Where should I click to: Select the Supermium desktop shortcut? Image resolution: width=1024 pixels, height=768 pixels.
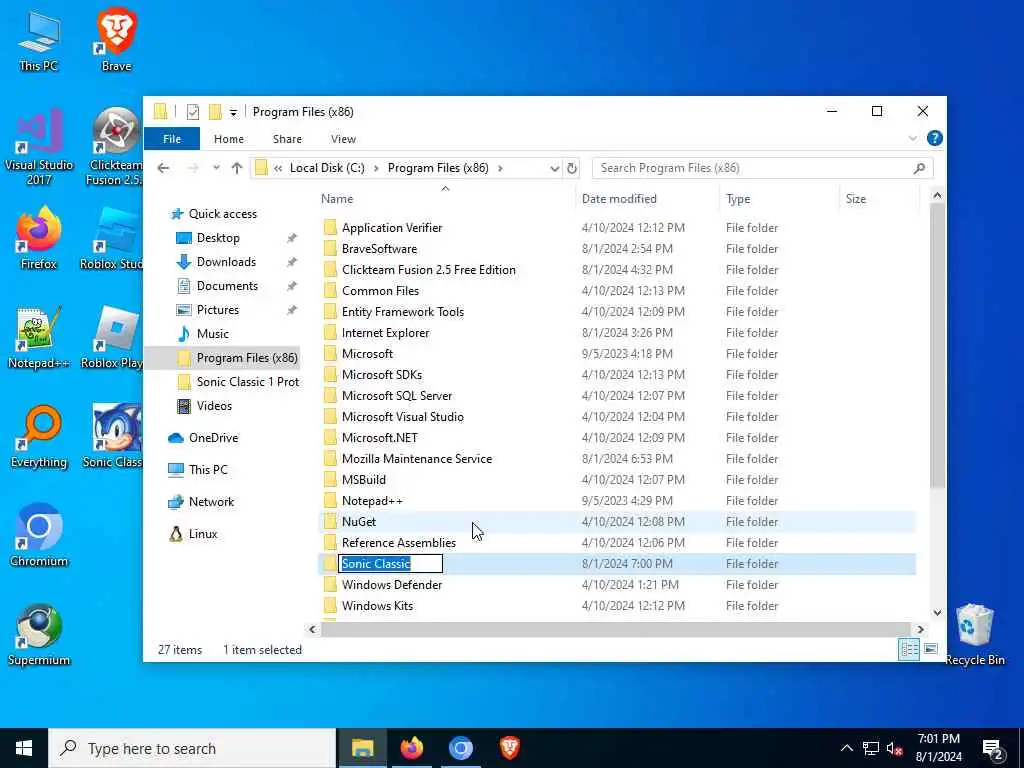coord(39,635)
